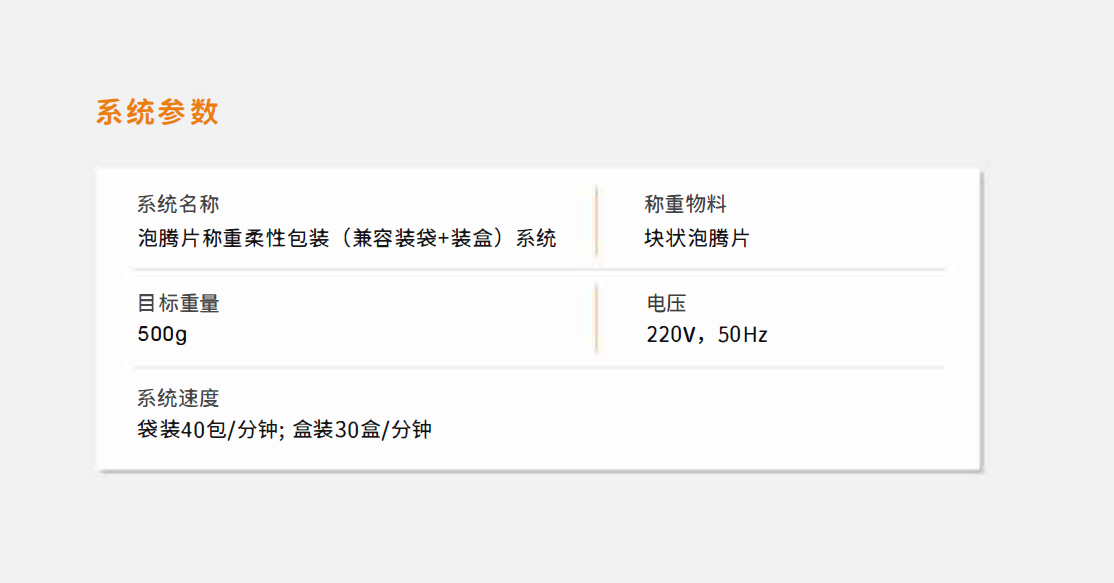Click the 盒装30盒/分钟 speed text
1114x583 pixels.
point(362,430)
